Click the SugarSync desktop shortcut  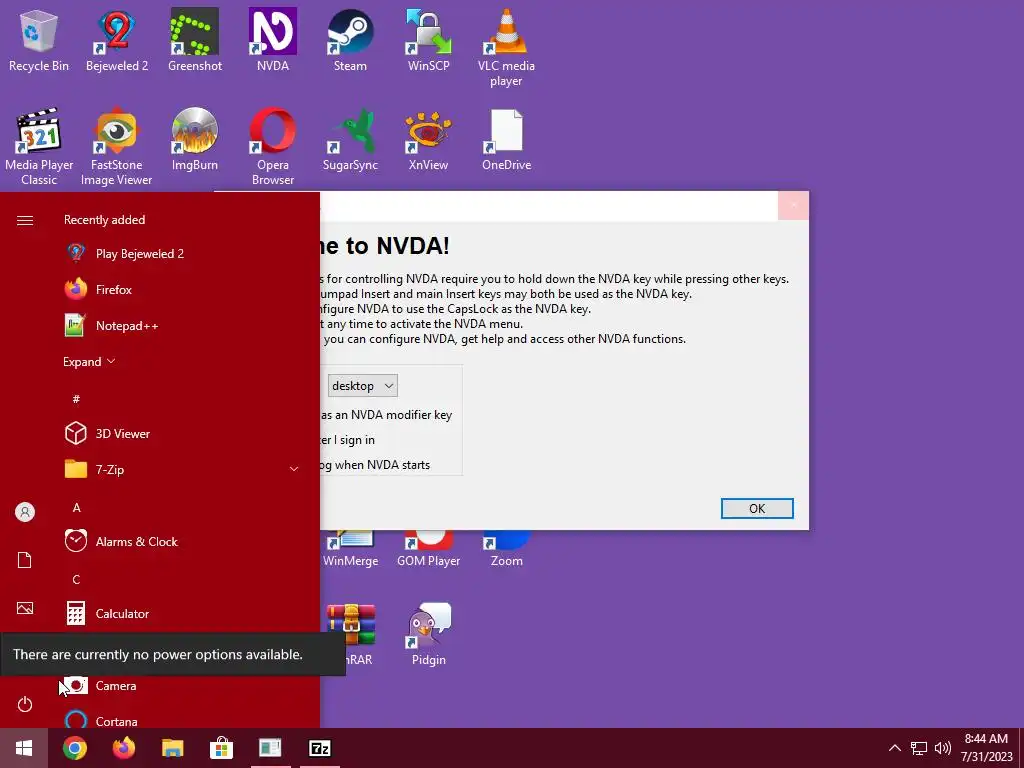click(x=350, y=140)
